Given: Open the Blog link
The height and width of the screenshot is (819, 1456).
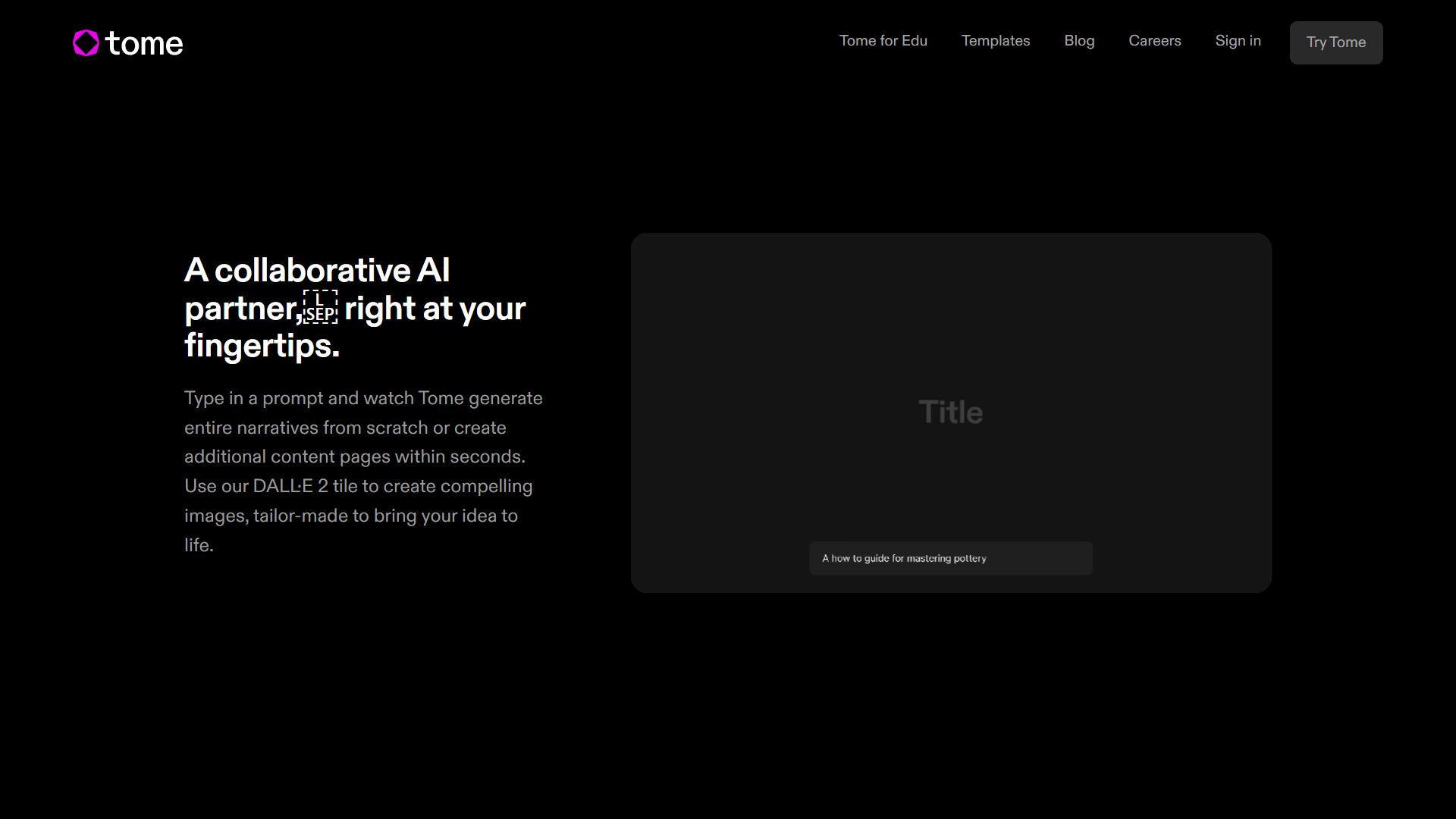Looking at the screenshot, I should click(x=1078, y=41).
